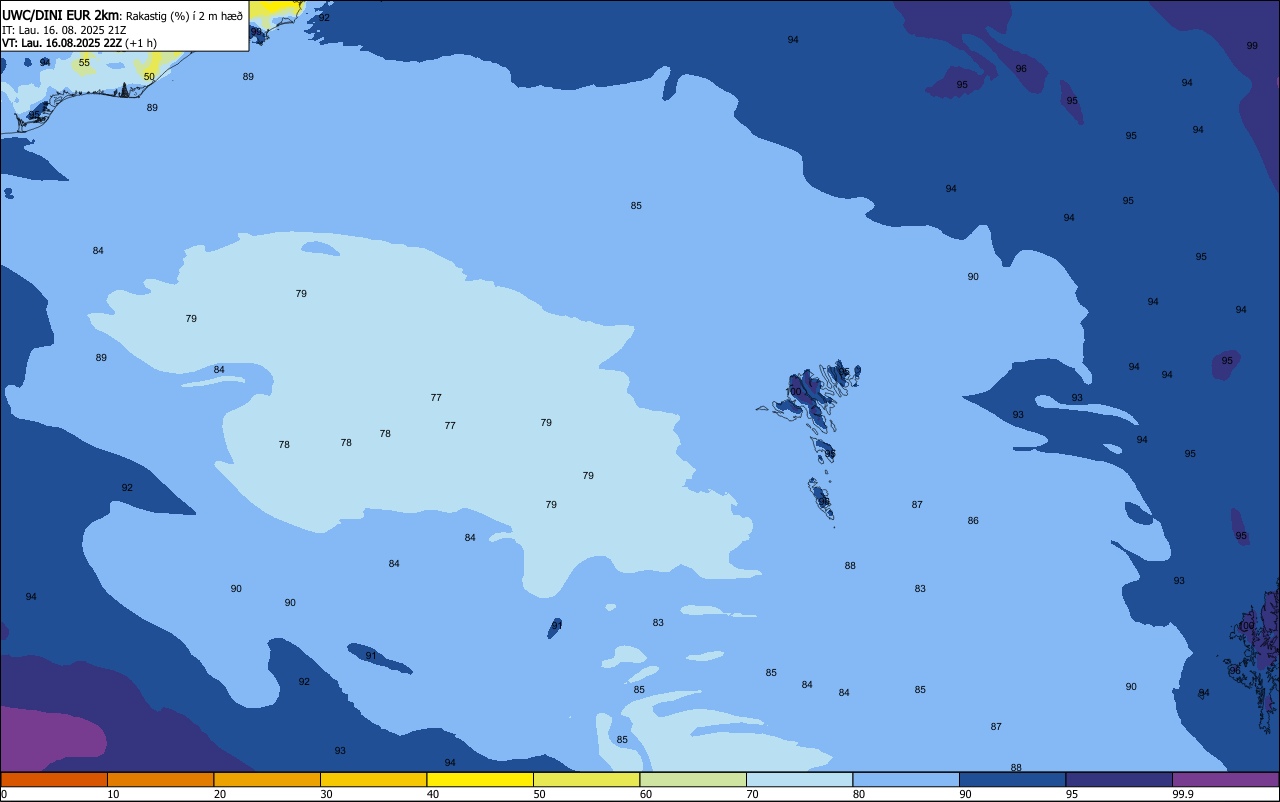Click the "20" legend scale label

tap(219, 794)
